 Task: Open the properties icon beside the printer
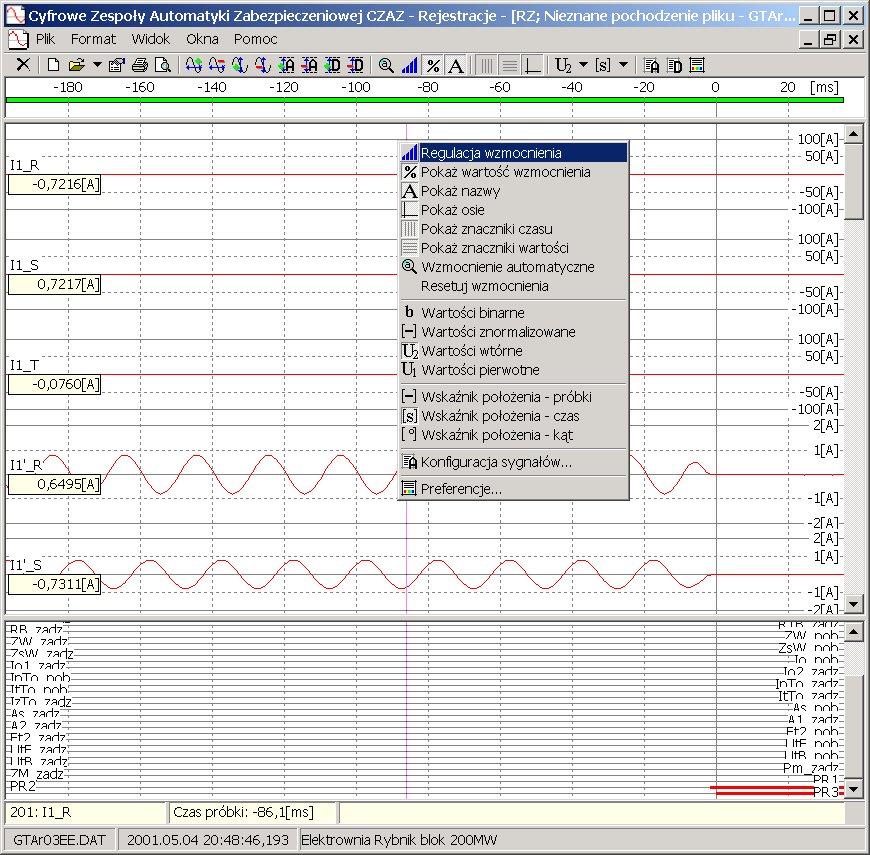pyautogui.click(x=117, y=65)
